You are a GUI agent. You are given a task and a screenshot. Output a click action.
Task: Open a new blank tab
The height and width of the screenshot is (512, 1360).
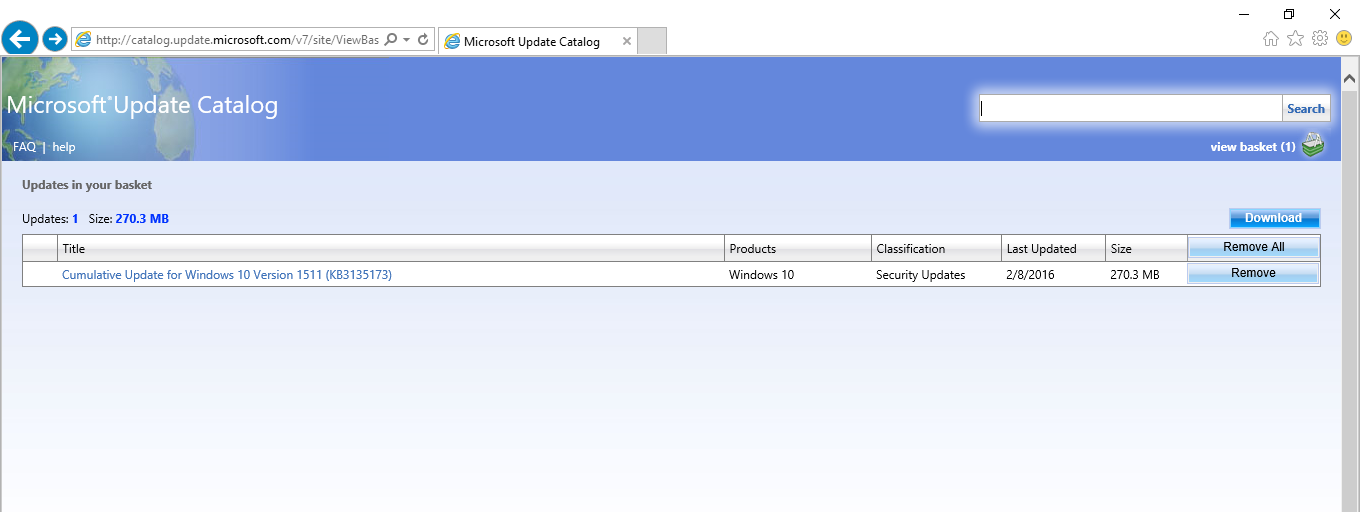(652, 41)
